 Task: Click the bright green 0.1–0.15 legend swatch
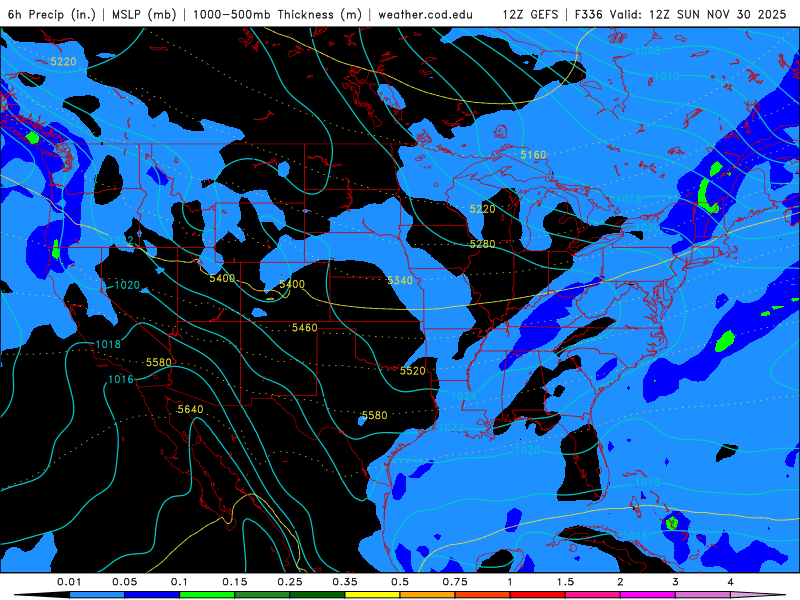pyautogui.click(x=207, y=595)
